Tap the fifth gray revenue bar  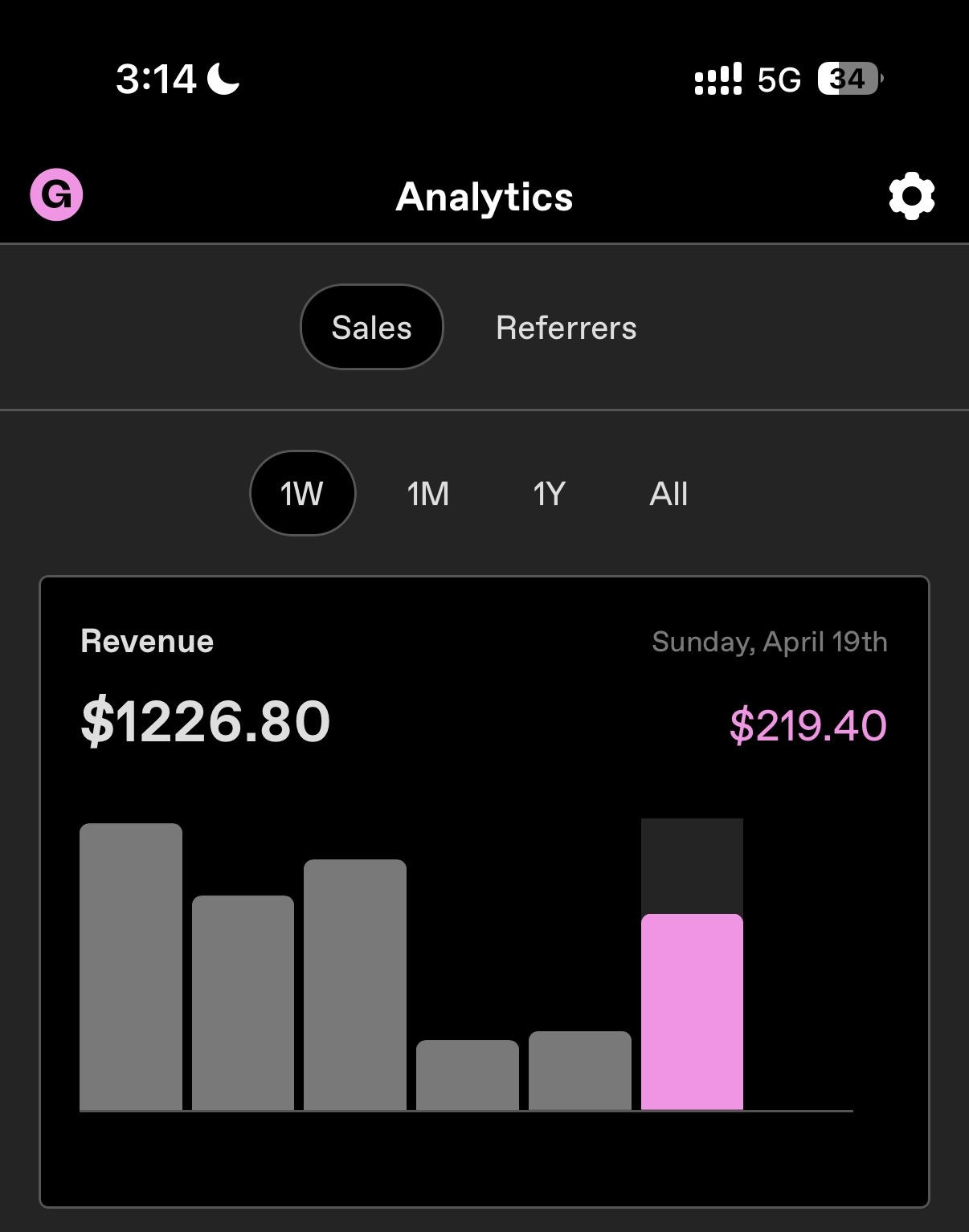pyautogui.click(x=579, y=1071)
